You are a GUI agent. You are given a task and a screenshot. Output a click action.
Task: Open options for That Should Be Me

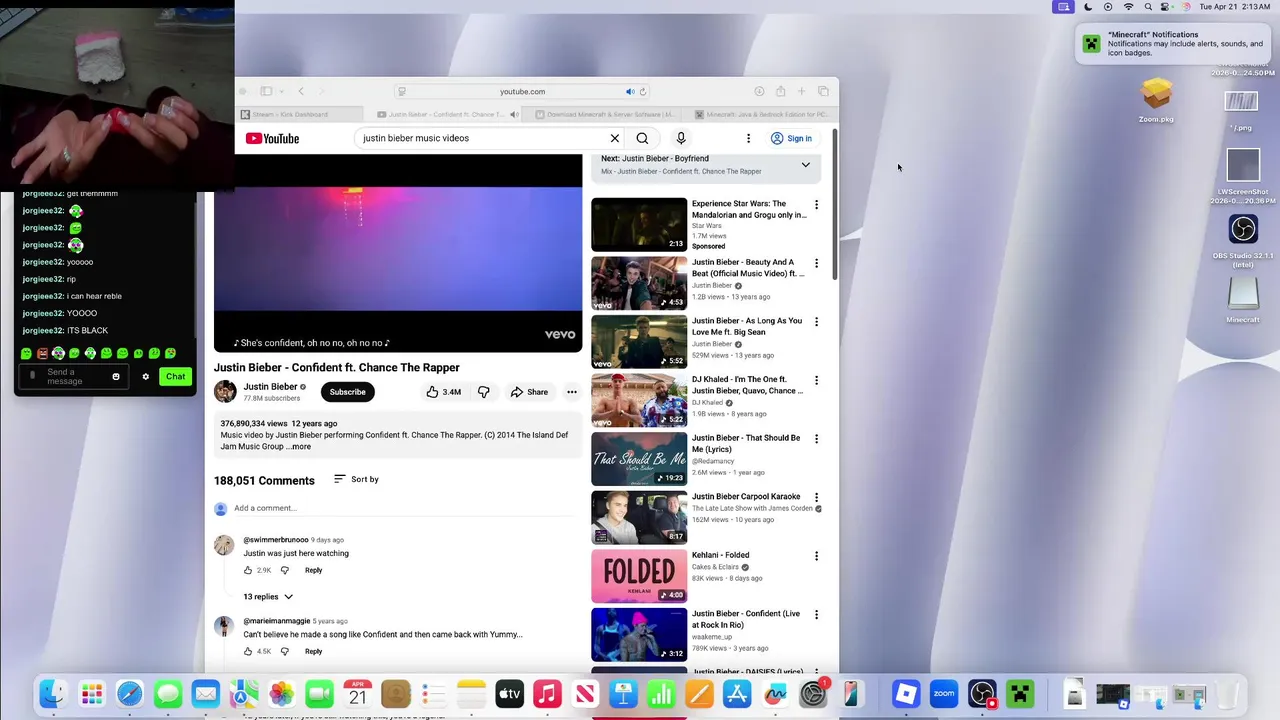coord(816,439)
